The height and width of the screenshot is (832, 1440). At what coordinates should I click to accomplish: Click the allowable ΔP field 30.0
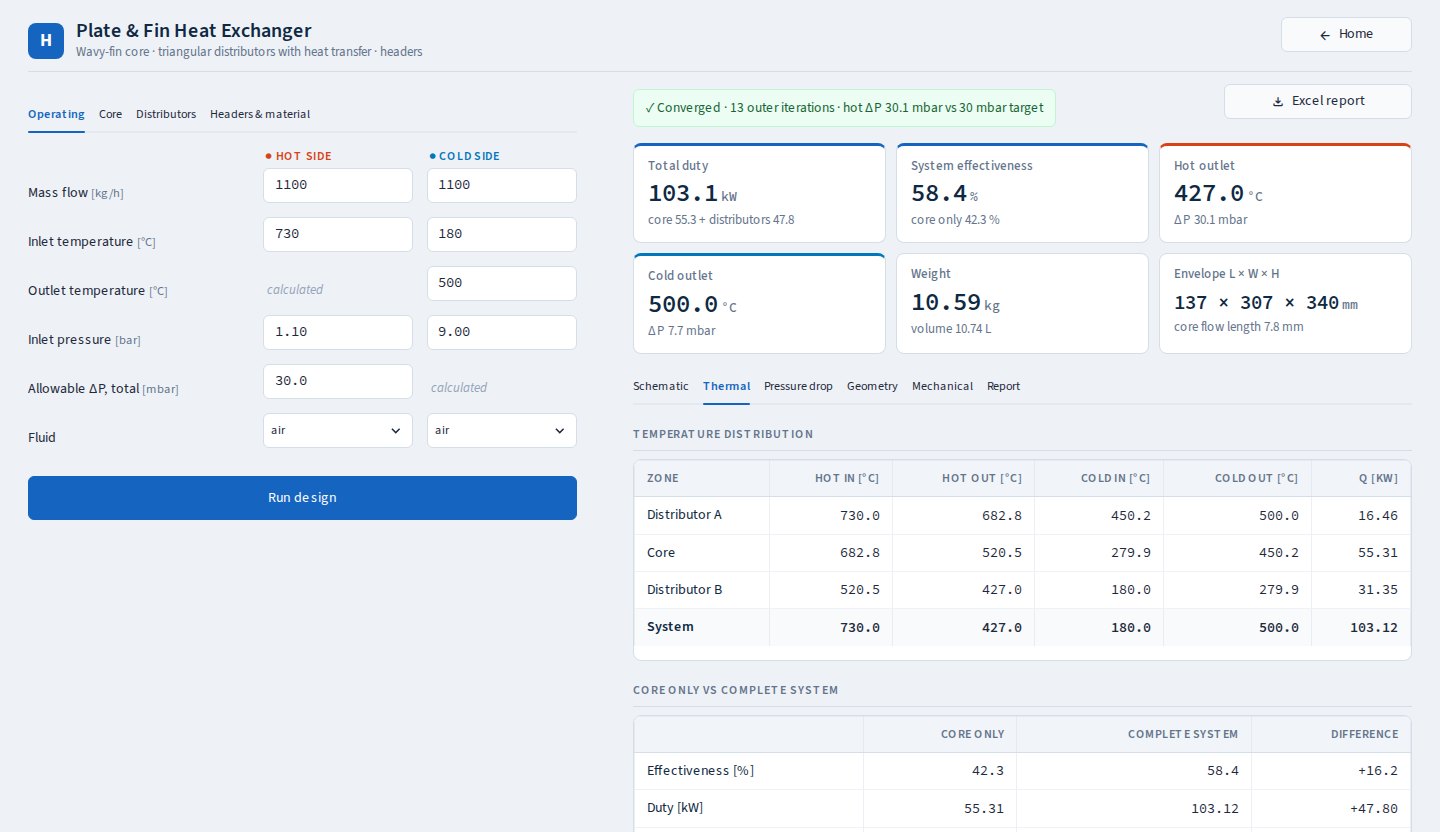(x=338, y=381)
